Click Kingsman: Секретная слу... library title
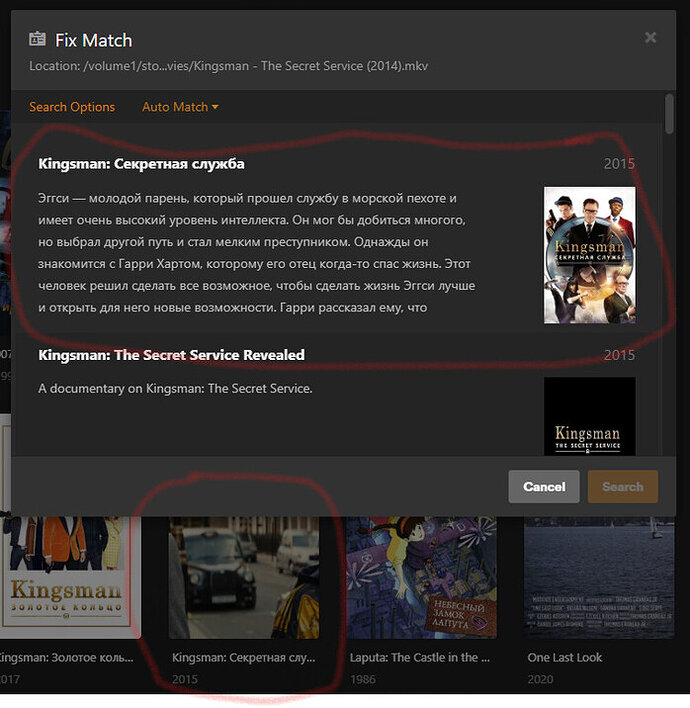Image resolution: width=690 pixels, height=708 pixels. point(244,657)
